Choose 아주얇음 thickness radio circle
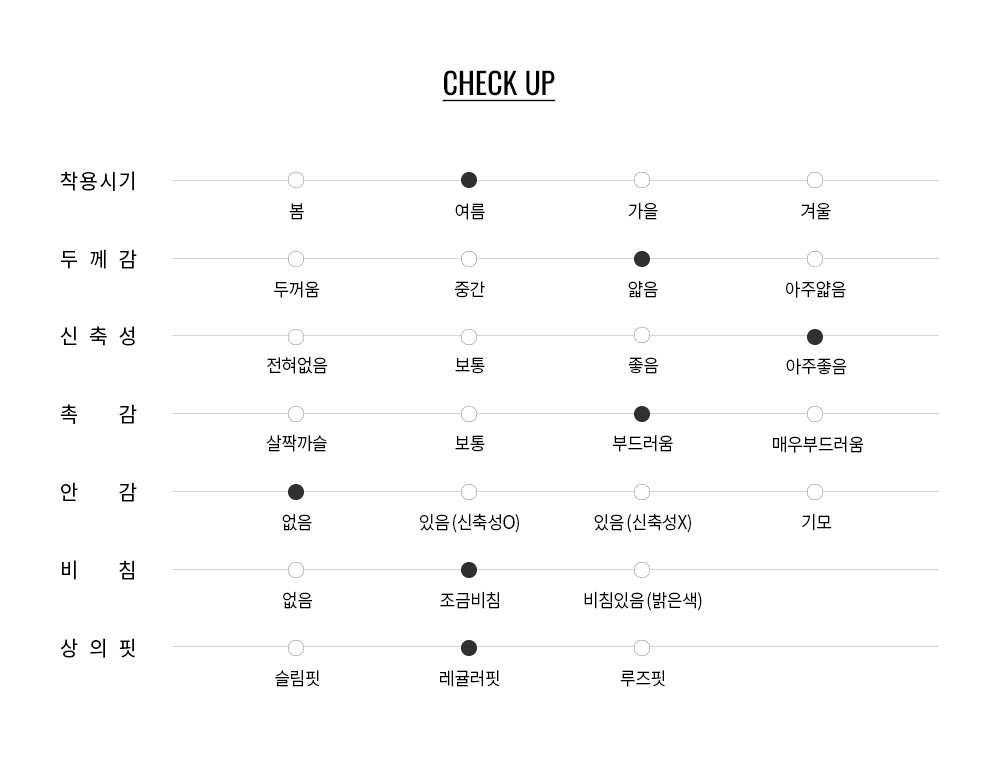 tap(815, 259)
